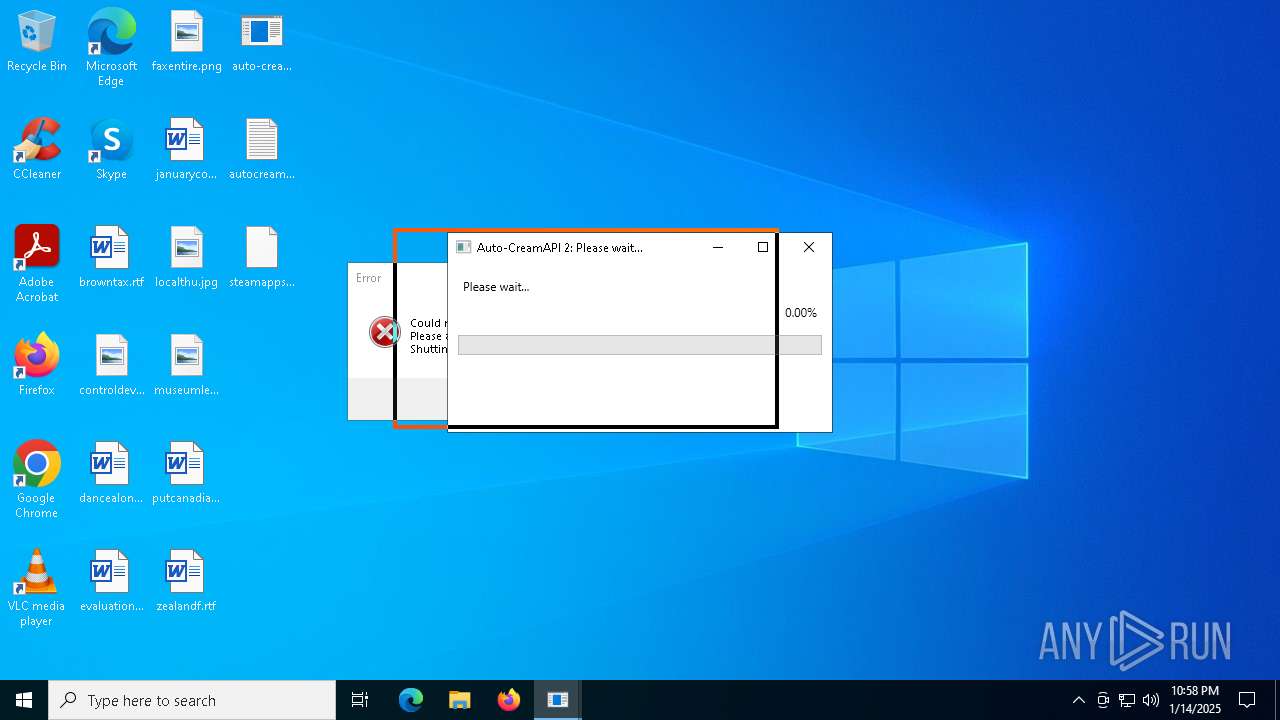Select the faxentire.png file icon

coord(187,42)
